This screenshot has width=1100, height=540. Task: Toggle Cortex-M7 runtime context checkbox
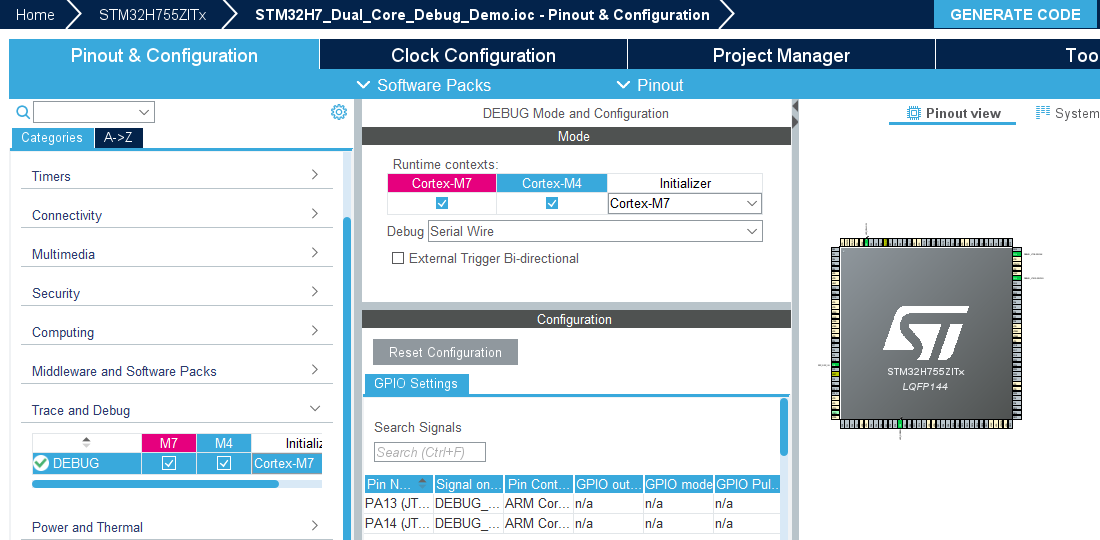point(442,203)
